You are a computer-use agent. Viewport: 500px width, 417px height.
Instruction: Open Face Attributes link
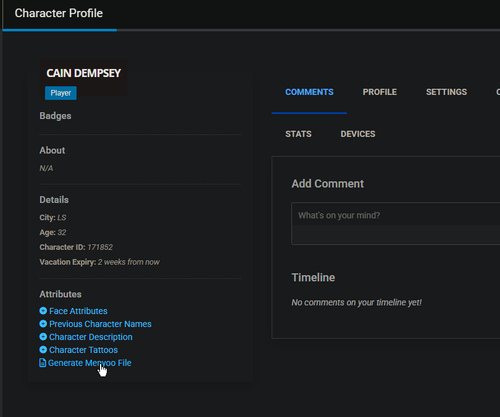click(x=78, y=311)
